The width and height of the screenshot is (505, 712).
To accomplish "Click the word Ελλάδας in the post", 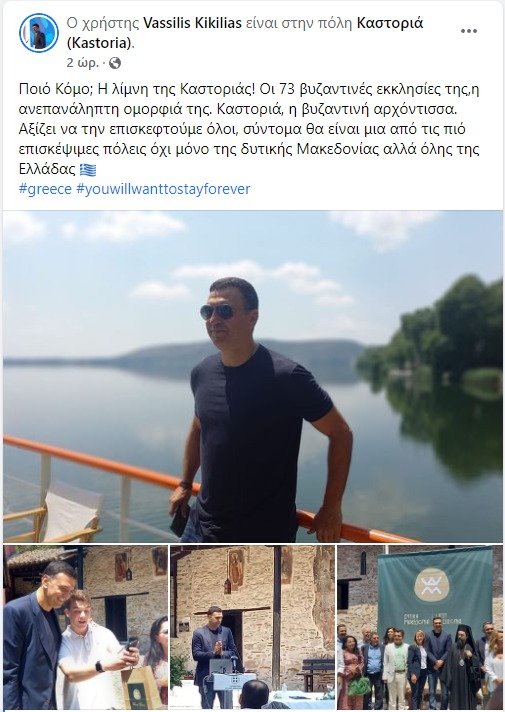I will [47, 169].
